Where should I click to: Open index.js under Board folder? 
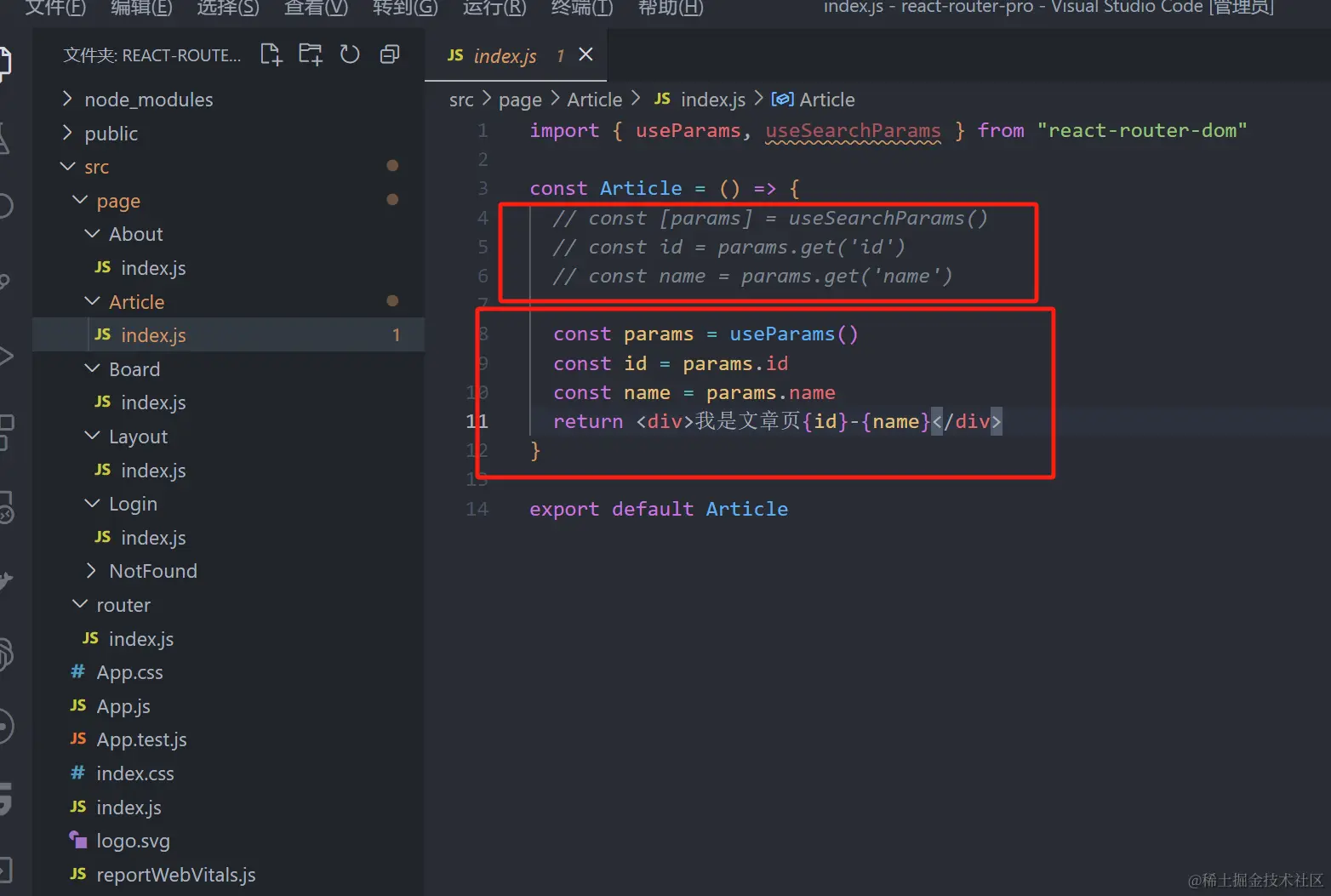pos(228,402)
